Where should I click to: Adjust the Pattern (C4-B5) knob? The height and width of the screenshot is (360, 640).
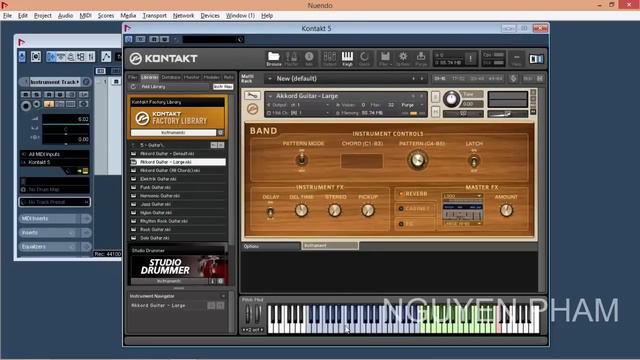point(417,160)
